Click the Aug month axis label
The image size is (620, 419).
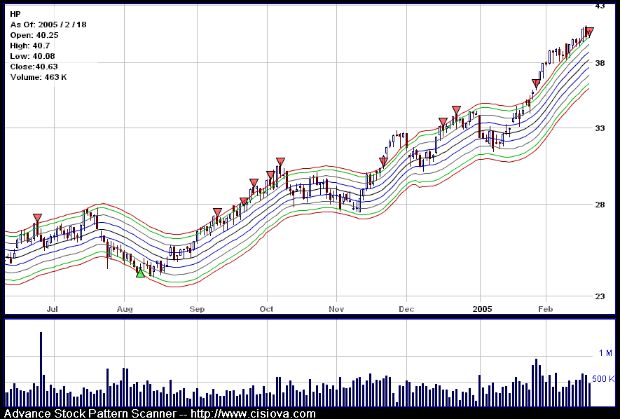[124, 309]
